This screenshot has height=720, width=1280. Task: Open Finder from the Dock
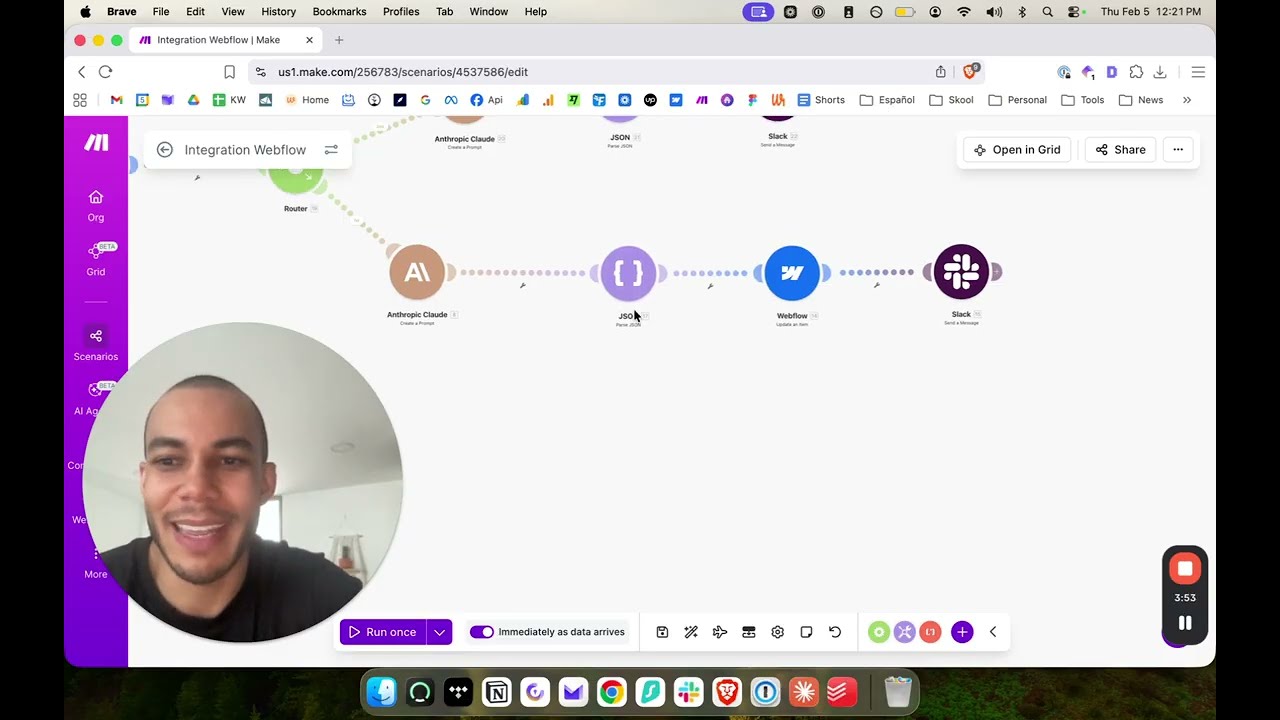point(381,692)
